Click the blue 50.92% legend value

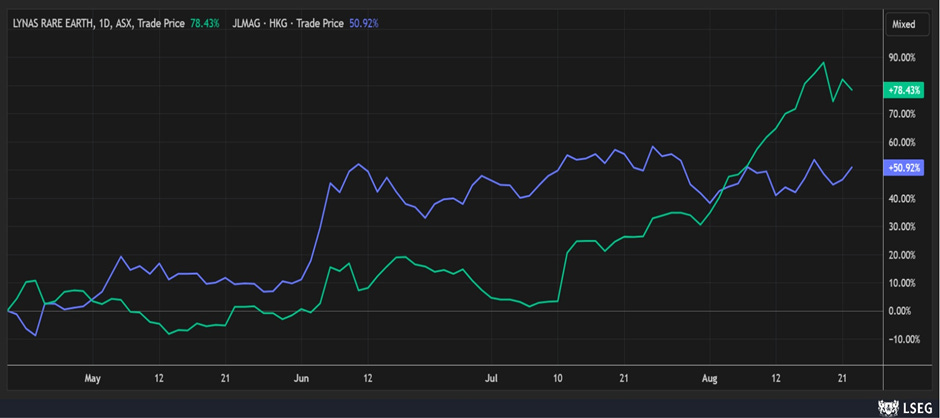coord(364,23)
